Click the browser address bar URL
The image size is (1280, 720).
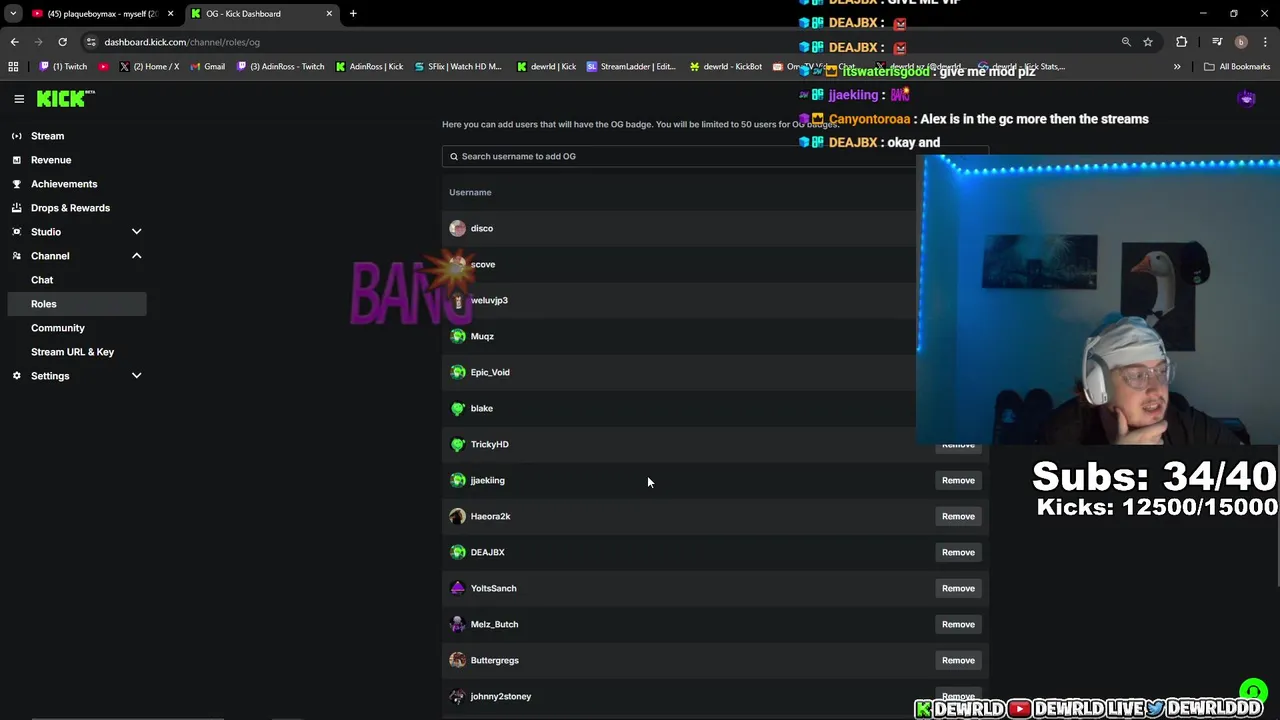(x=182, y=42)
